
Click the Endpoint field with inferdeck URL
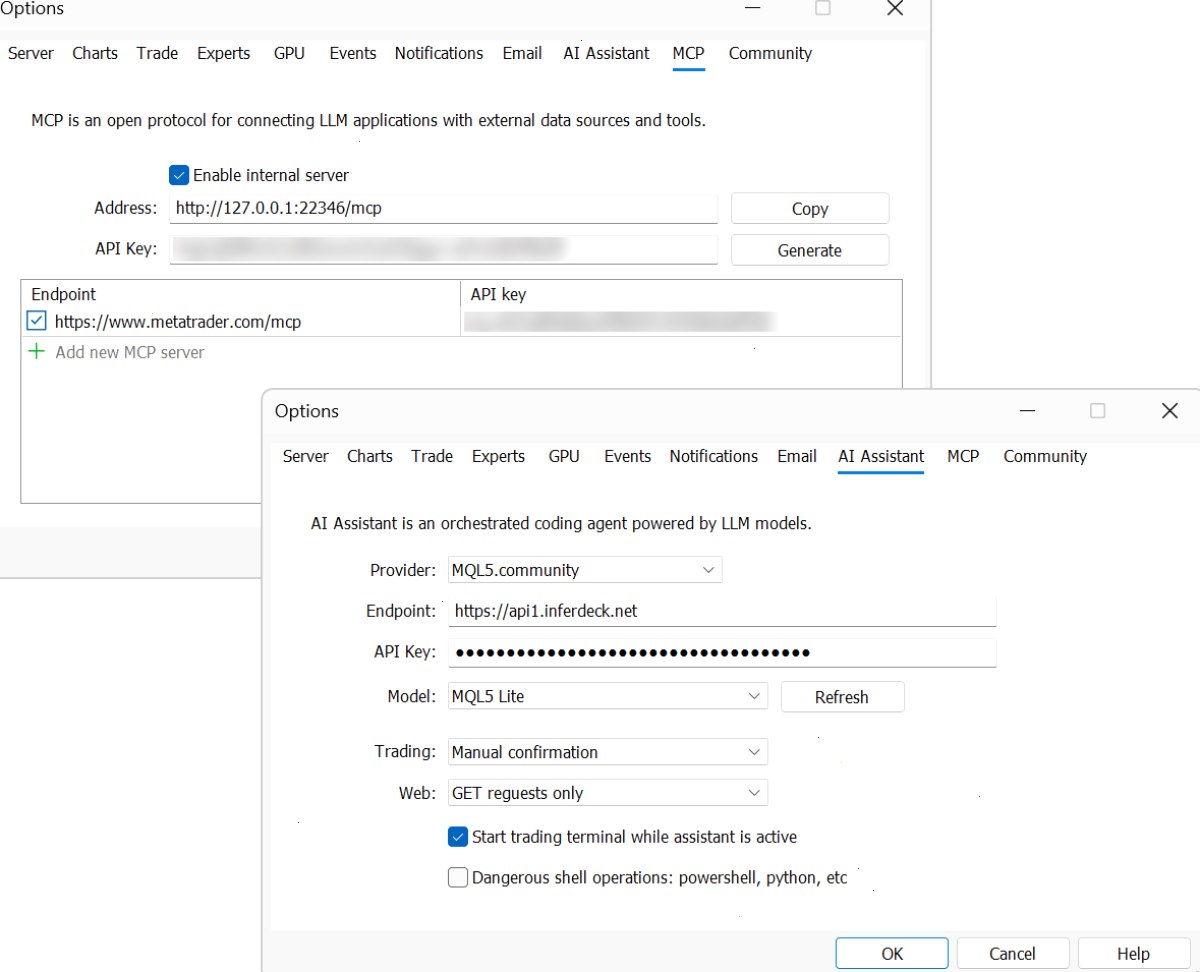[x=722, y=611]
